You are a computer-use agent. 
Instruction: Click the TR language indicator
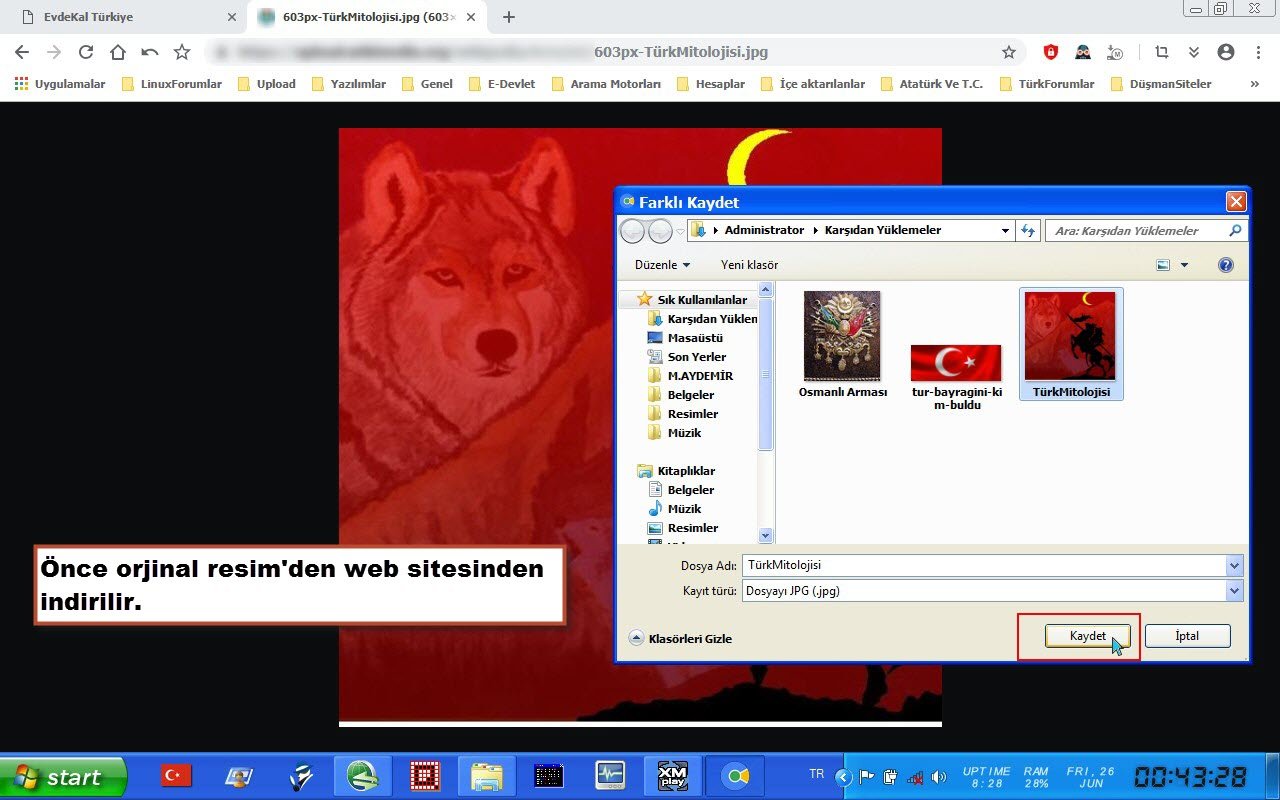[x=817, y=774]
